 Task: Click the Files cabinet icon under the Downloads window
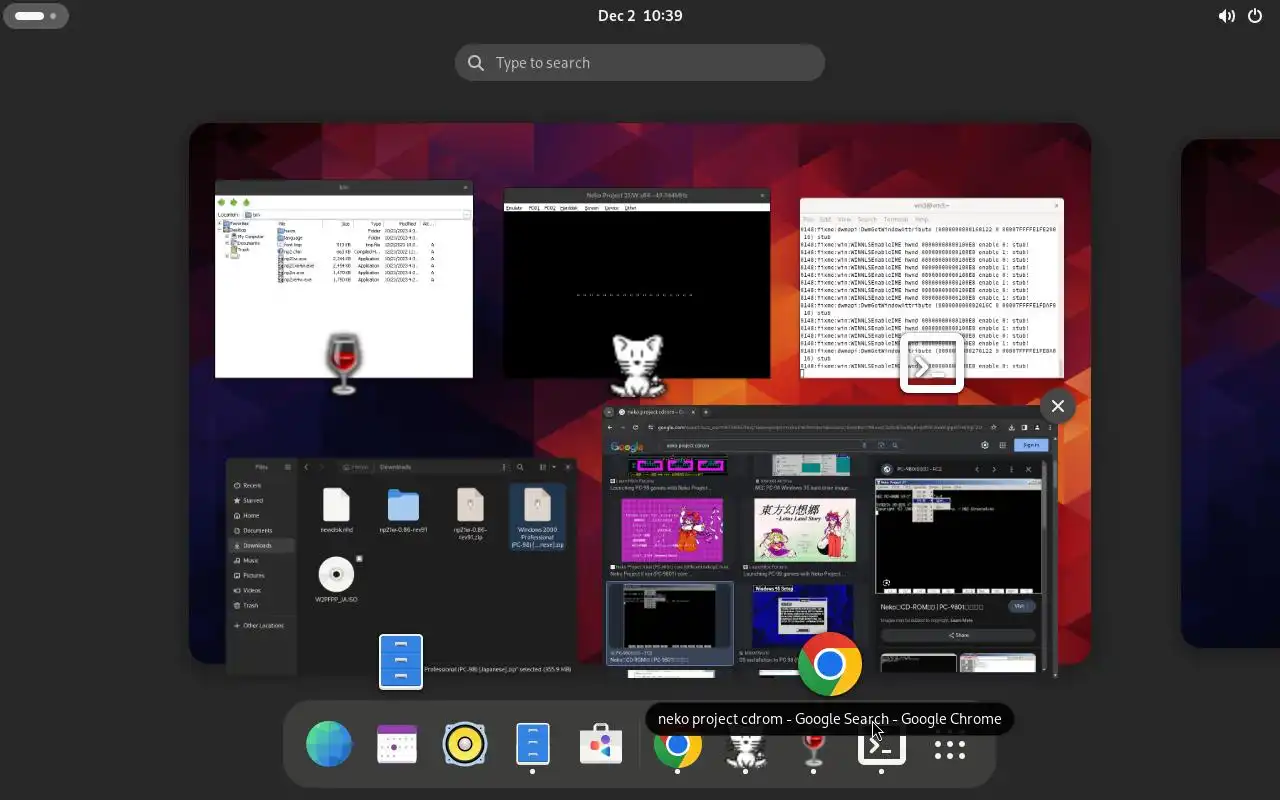click(x=401, y=662)
